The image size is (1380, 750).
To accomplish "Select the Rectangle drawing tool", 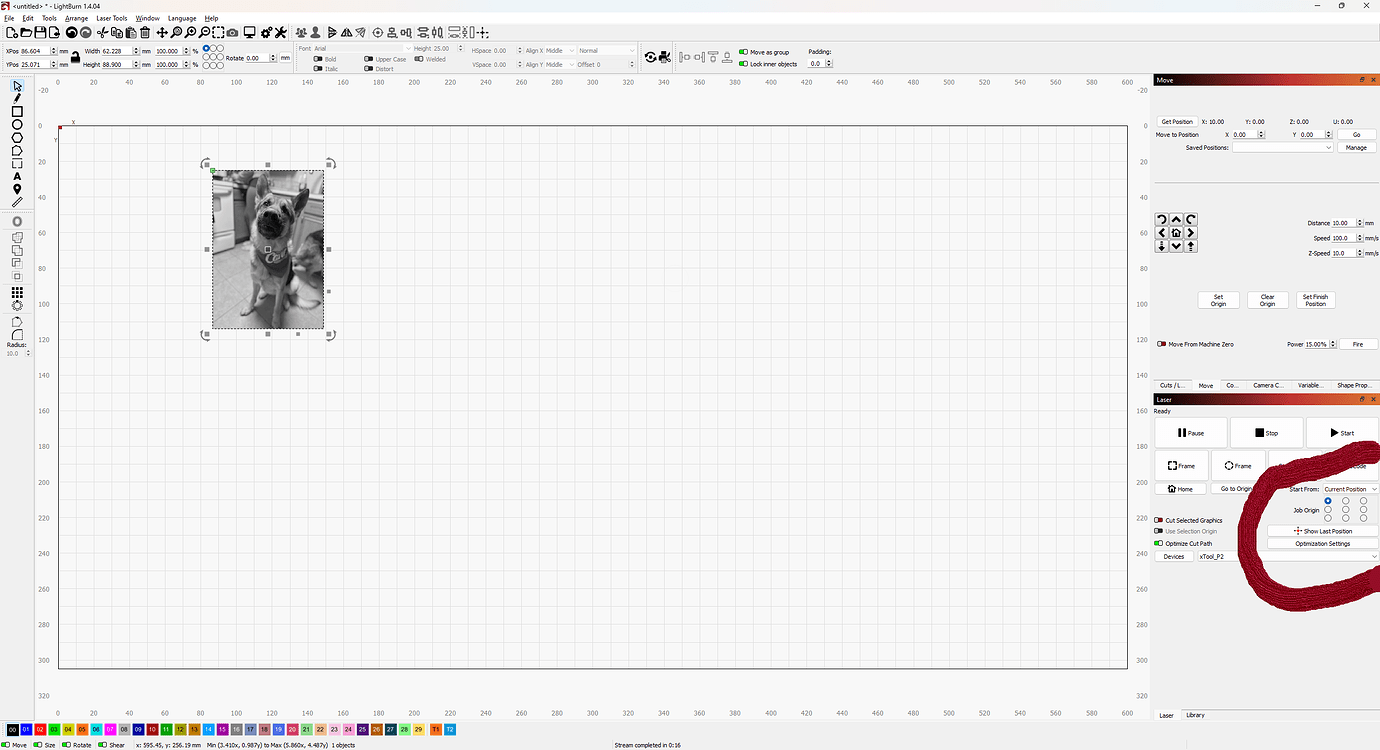I will click(16, 112).
